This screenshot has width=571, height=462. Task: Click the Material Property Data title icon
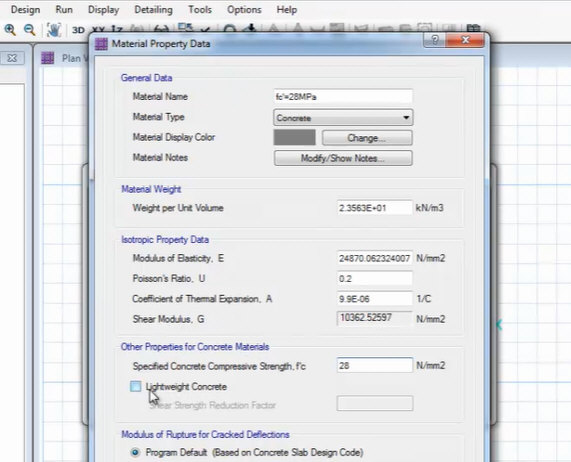(101, 44)
